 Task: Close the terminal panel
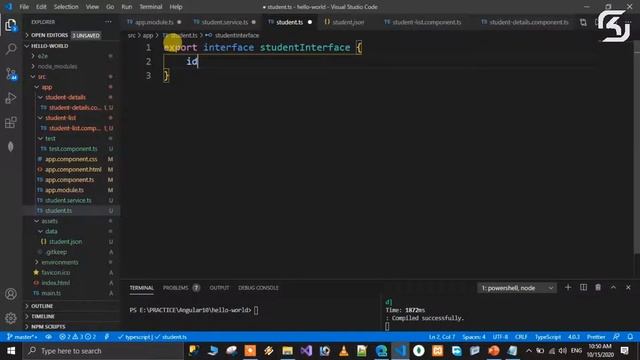coord(628,288)
